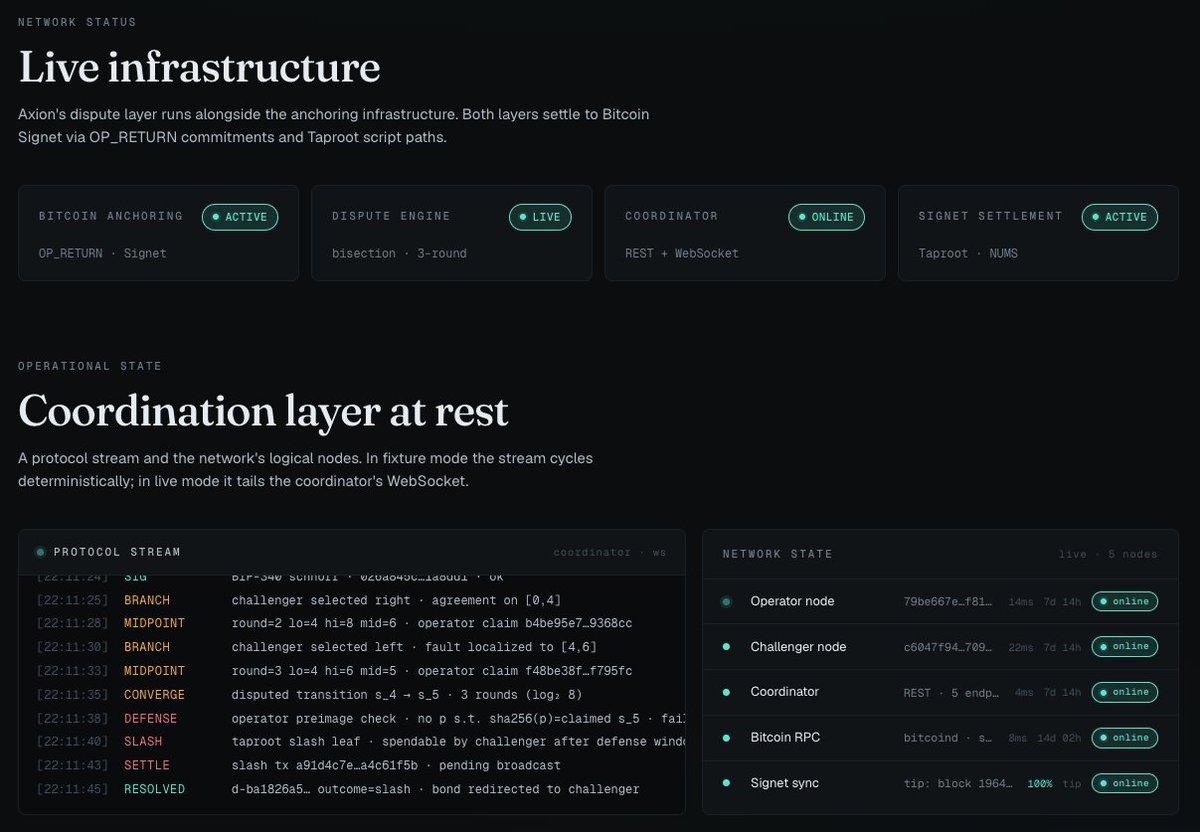Select the 'Operator node' row label
Image resolution: width=1200 pixels, height=832 pixels.
coord(792,601)
